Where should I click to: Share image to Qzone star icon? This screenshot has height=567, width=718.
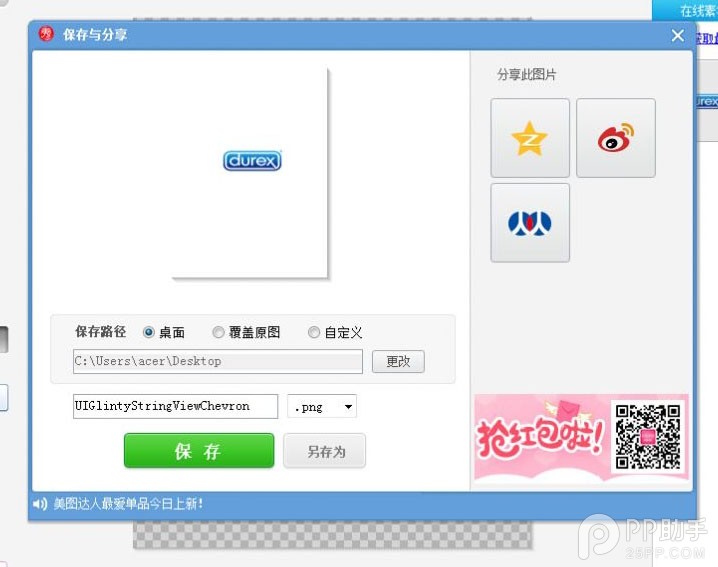[x=530, y=138]
